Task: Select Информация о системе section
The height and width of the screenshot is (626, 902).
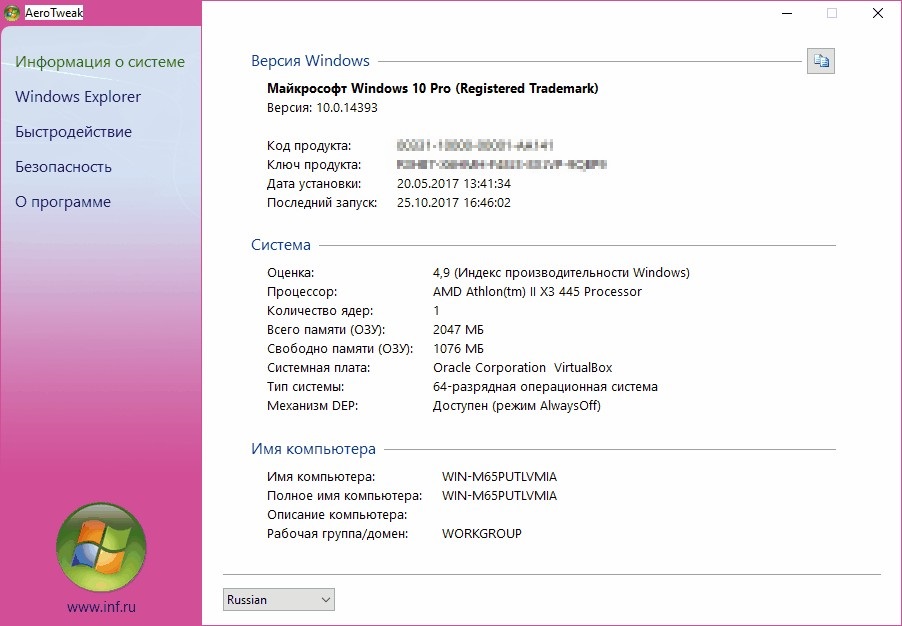Action: click(100, 62)
